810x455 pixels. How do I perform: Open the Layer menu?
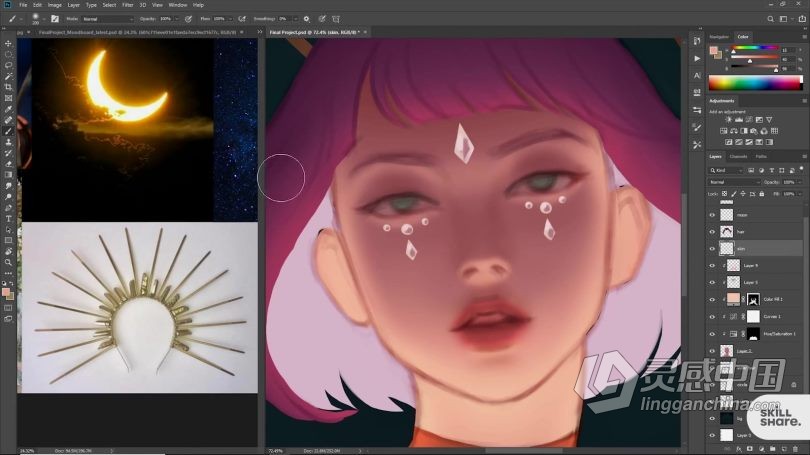pyautogui.click(x=73, y=5)
